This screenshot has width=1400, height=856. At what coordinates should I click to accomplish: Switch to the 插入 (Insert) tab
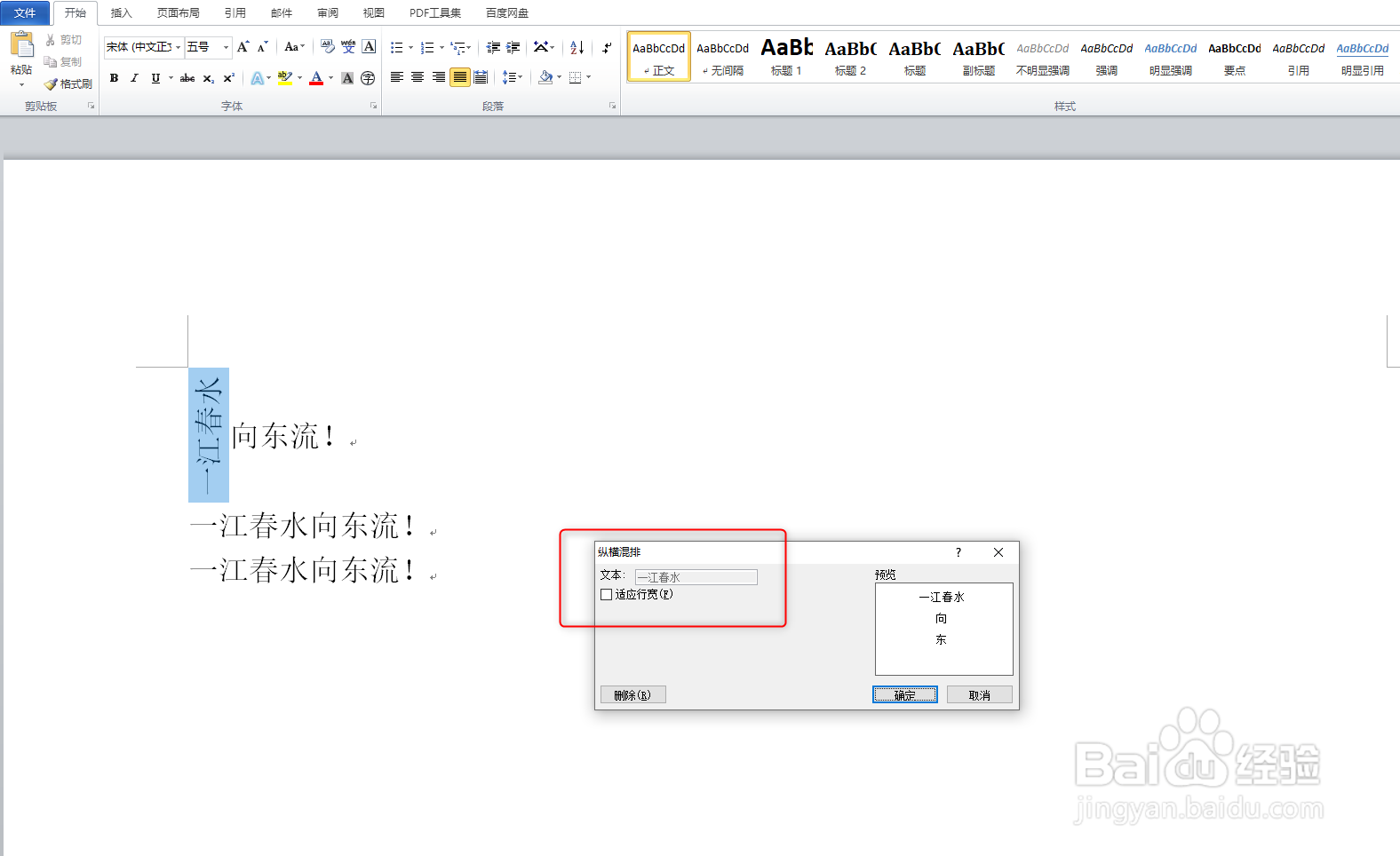(121, 13)
